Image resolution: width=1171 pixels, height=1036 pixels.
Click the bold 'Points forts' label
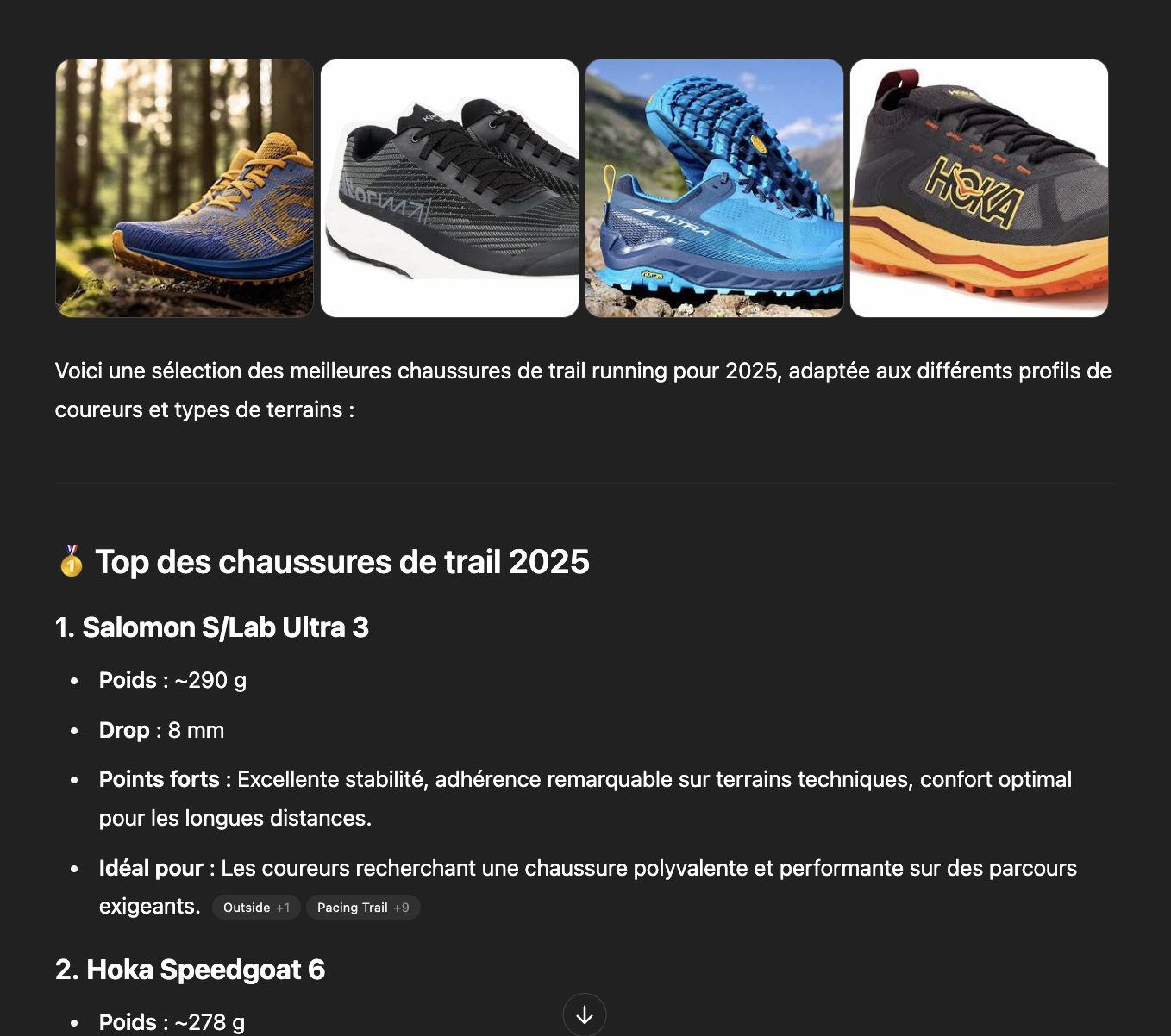pyautogui.click(x=160, y=779)
